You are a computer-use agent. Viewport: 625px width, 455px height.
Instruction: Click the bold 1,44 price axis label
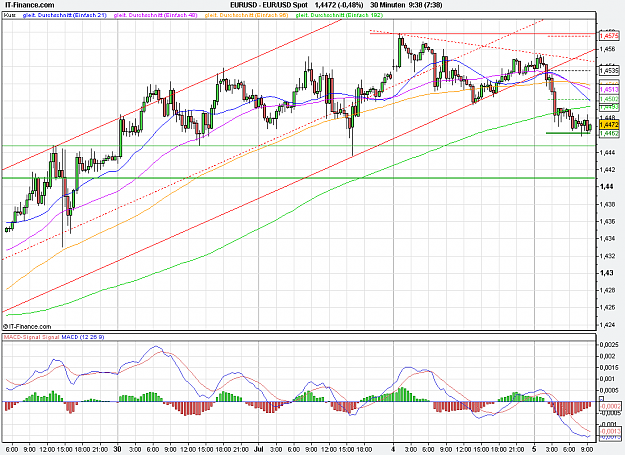[x=607, y=187]
